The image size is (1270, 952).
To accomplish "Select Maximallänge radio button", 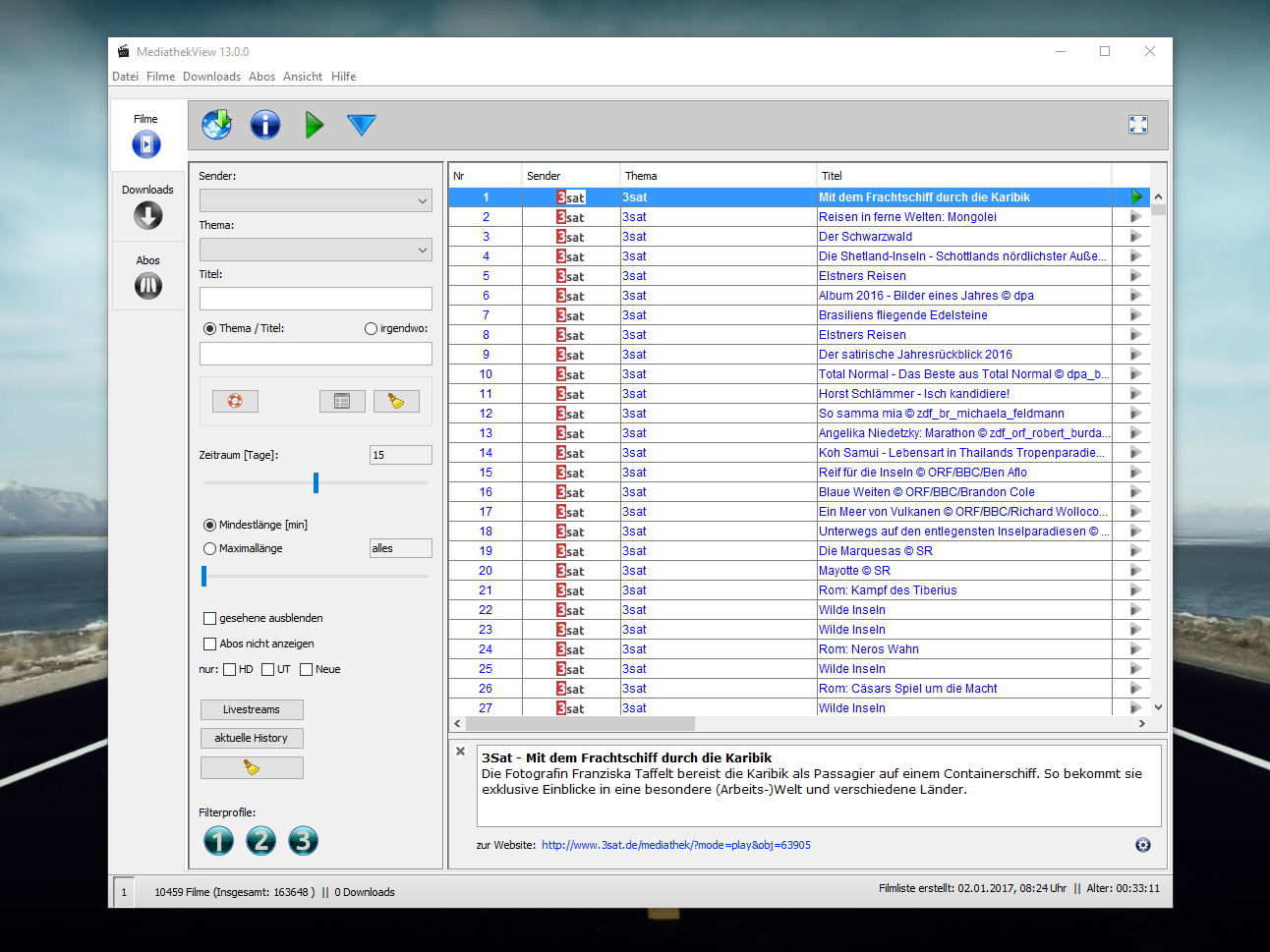I will (x=209, y=548).
